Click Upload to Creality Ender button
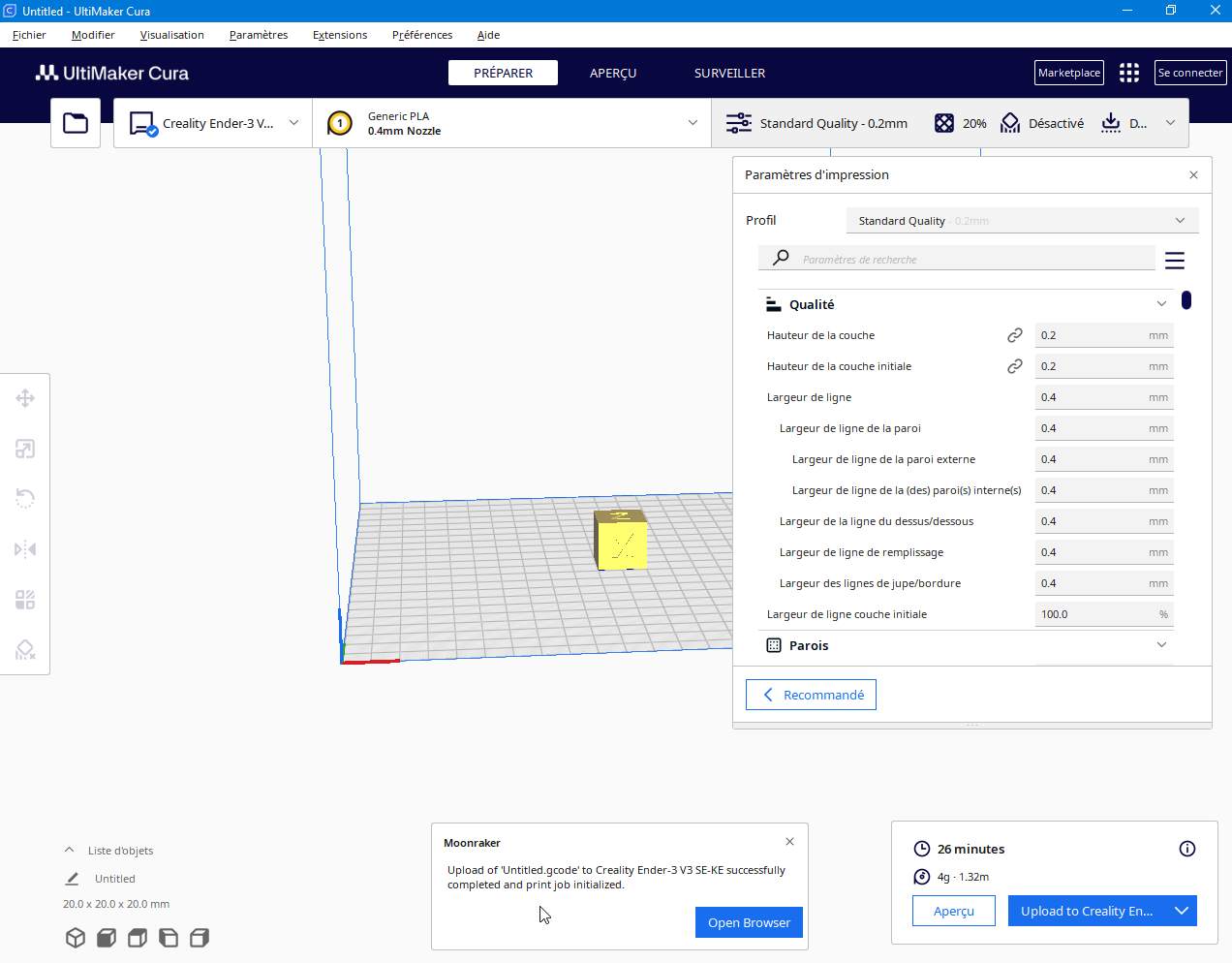1232x963 pixels. 1087,911
